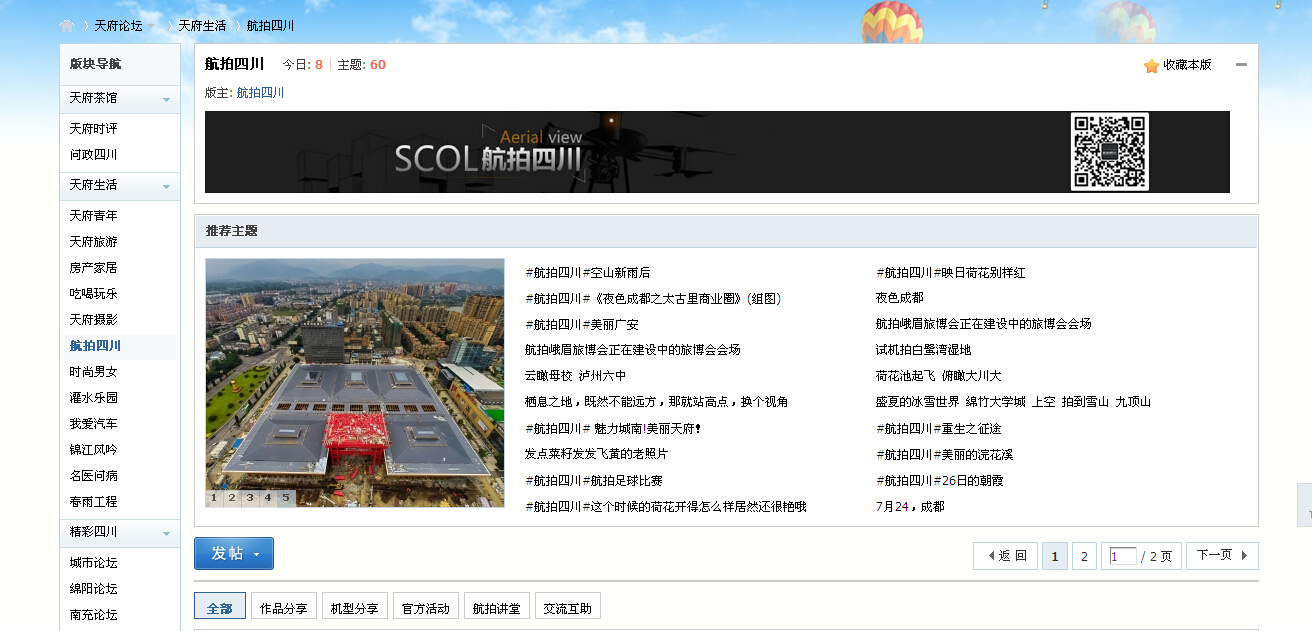Collapse the 精彩四川 sidebar section
The width and height of the screenshot is (1312, 631).
tap(166, 533)
